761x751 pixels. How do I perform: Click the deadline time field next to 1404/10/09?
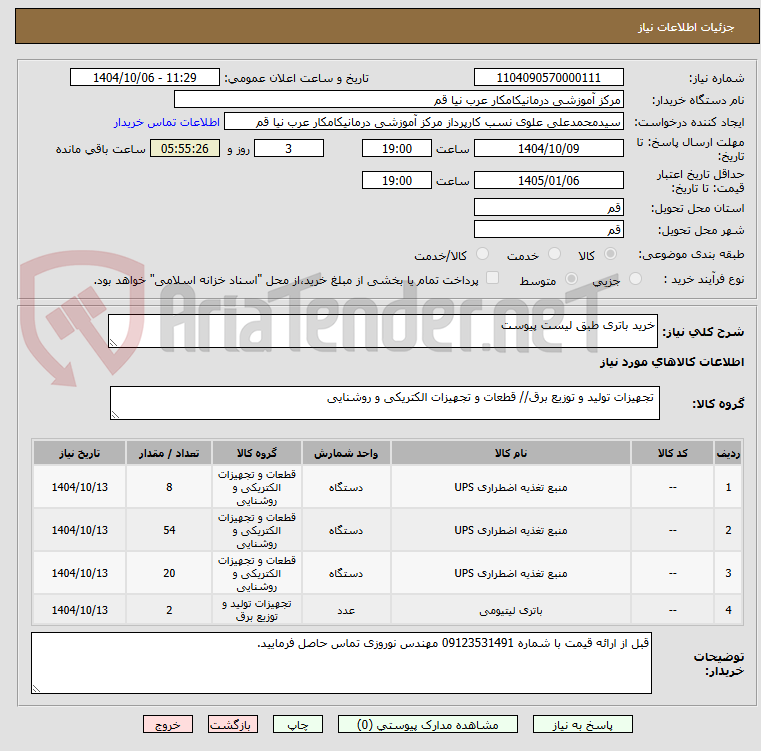[x=397, y=148]
